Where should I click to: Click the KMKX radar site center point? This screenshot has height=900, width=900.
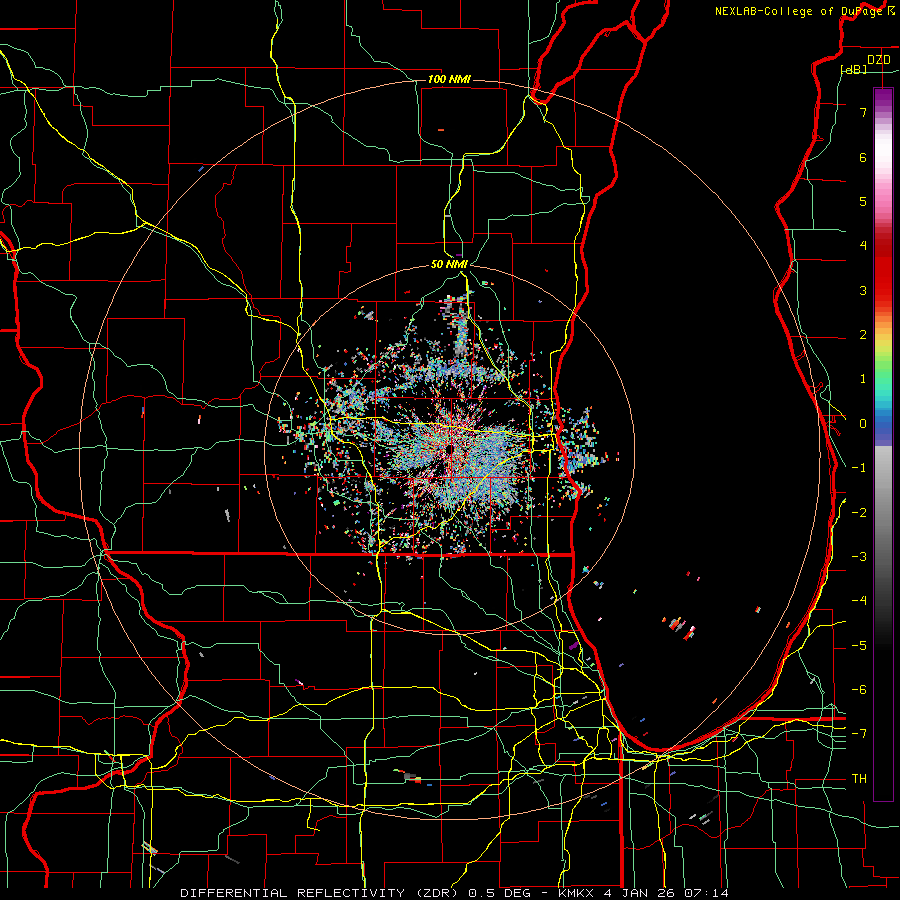click(x=449, y=448)
